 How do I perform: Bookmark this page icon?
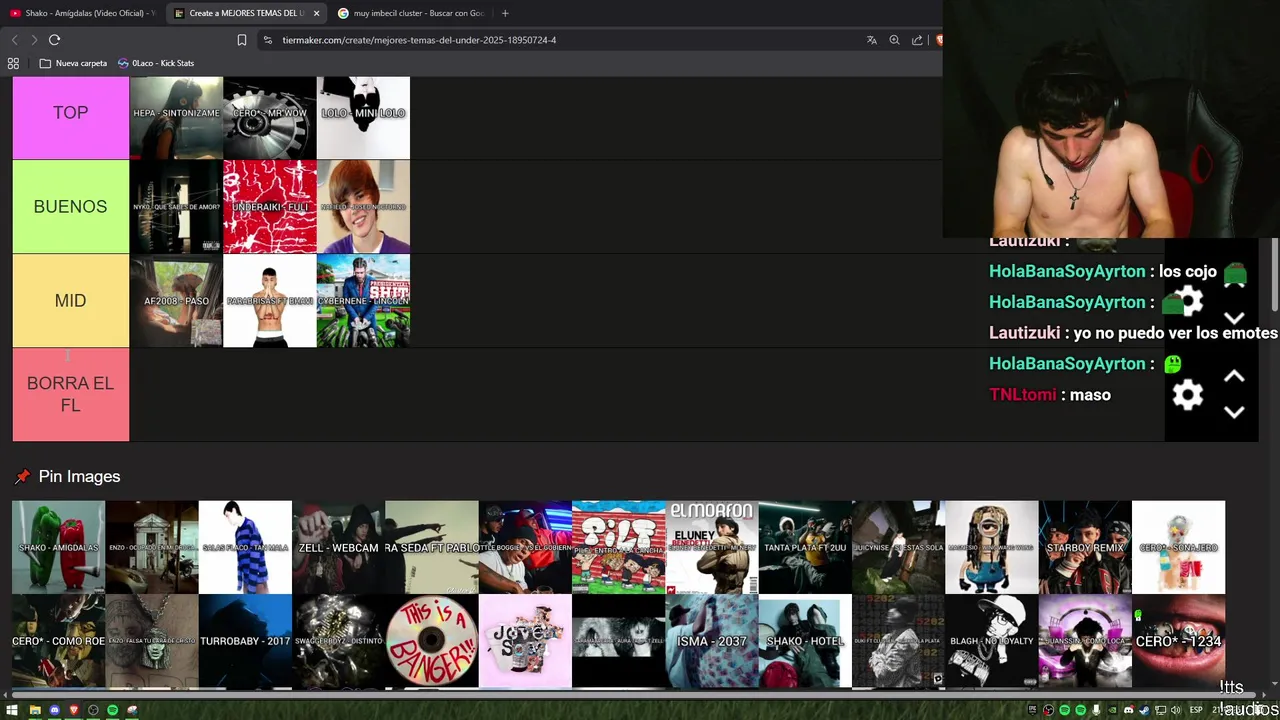point(242,40)
